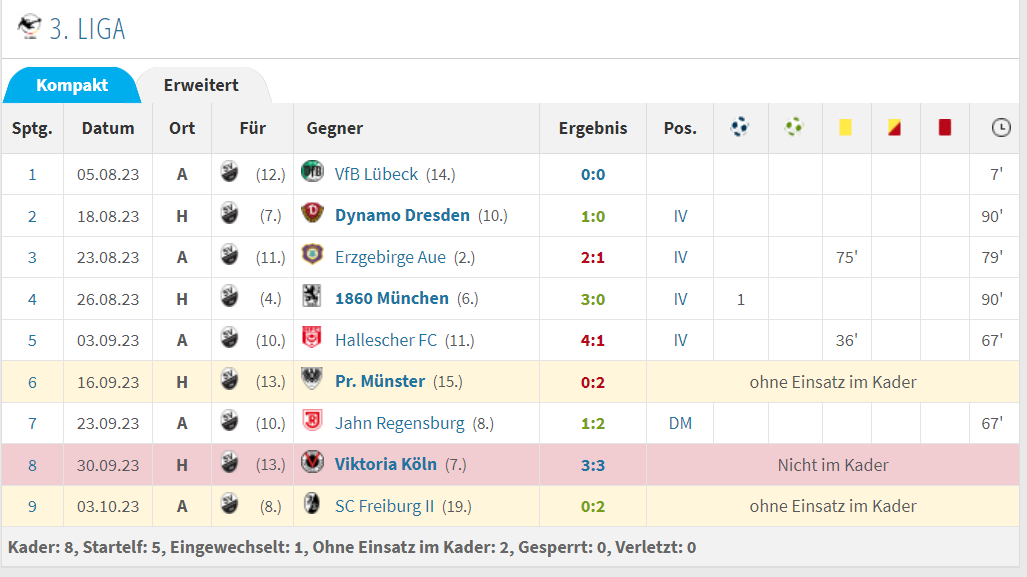Click the SC Freiburg II team link

(x=384, y=506)
